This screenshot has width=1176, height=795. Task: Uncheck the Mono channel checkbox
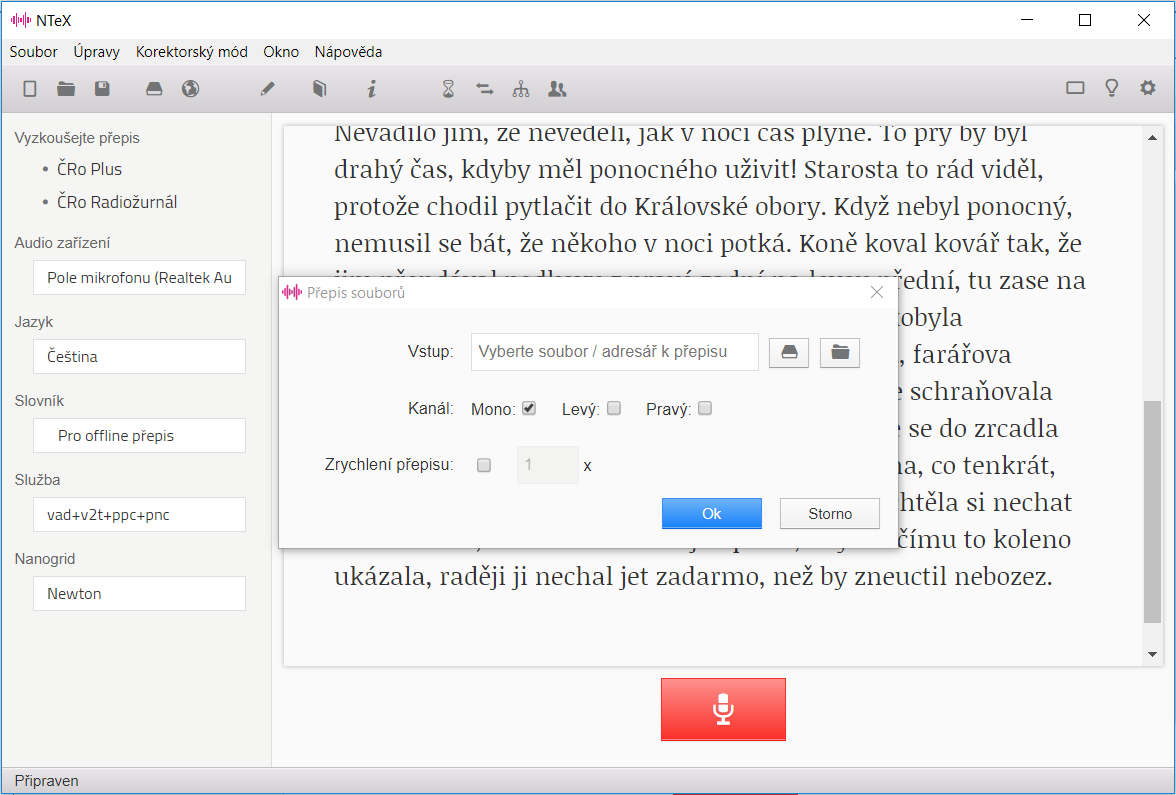529,408
